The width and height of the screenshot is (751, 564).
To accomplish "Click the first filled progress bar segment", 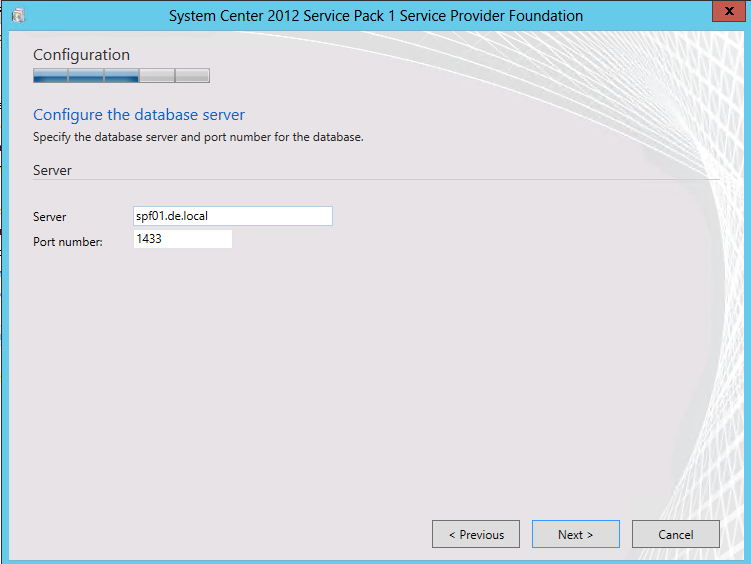I will 50,75.
